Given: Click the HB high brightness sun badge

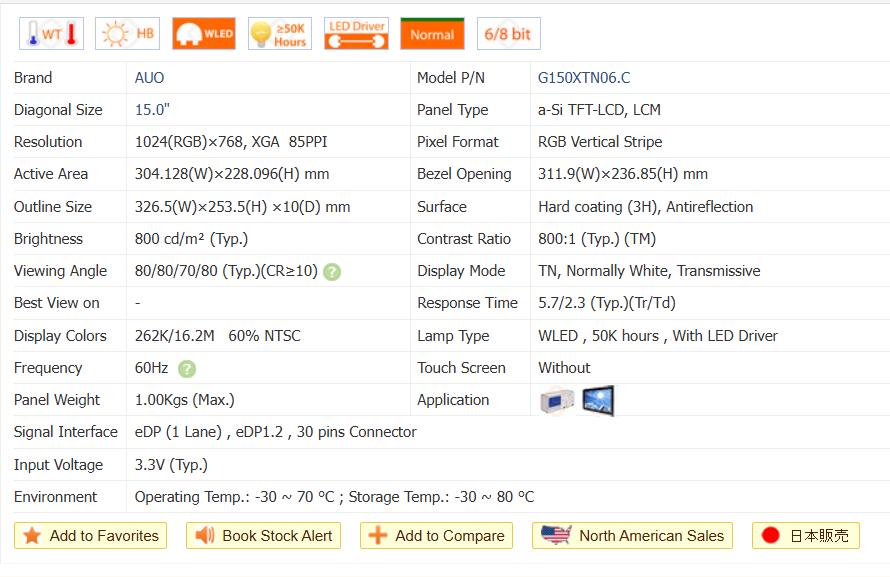Looking at the screenshot, I should coord(127,34).
